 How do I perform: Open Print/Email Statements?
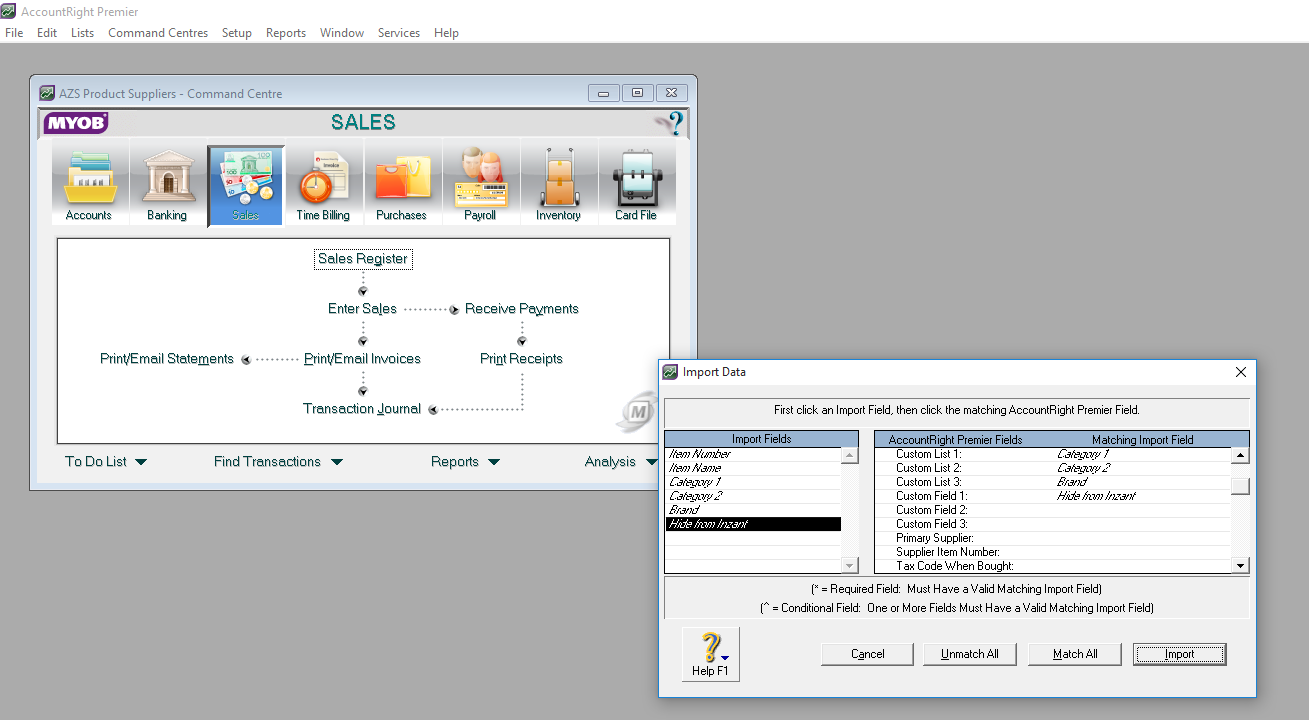(167, 359)
